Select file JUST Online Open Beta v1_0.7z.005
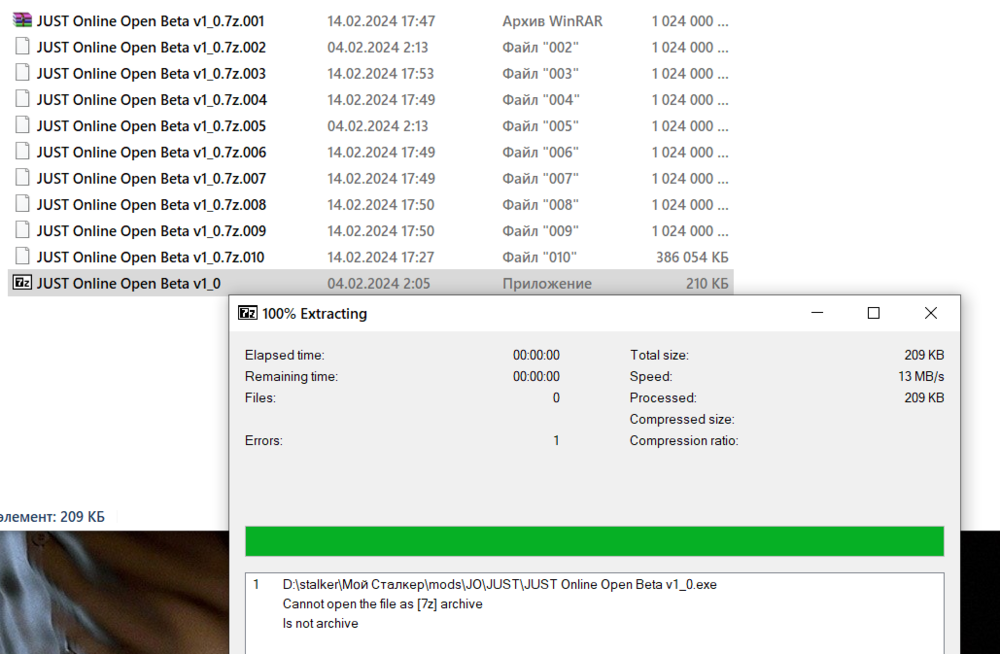 coord(151,126)
